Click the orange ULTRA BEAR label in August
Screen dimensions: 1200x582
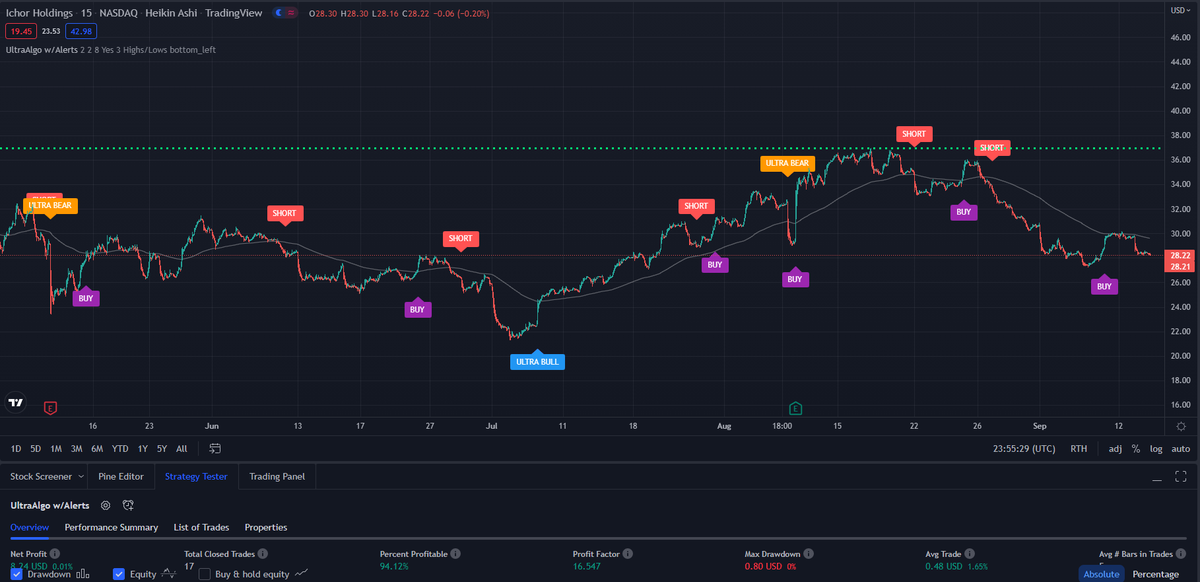pyautogui.click(x=787, y=163)
